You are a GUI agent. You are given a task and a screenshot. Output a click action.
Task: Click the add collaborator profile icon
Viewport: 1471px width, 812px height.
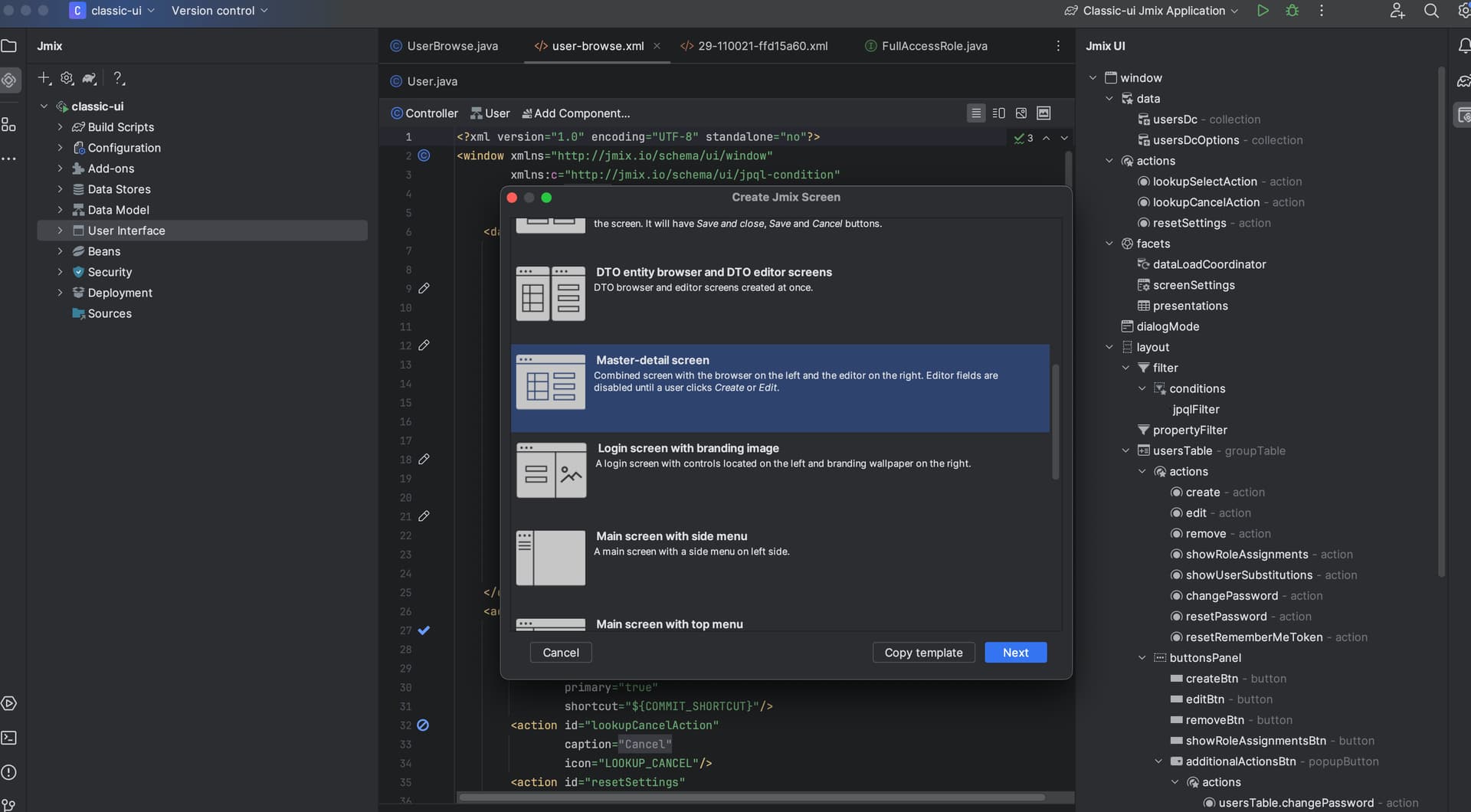pyautogui.click(x=1397, y=11)
